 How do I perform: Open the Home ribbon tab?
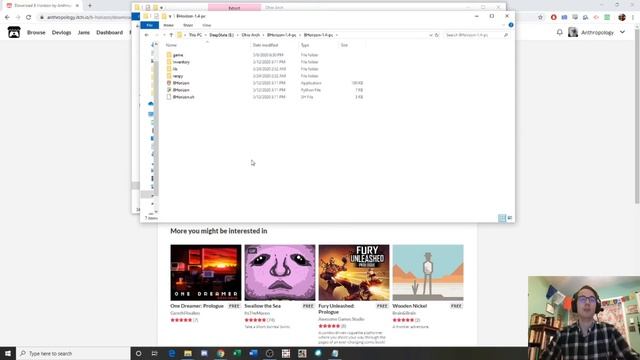(169, 25)
